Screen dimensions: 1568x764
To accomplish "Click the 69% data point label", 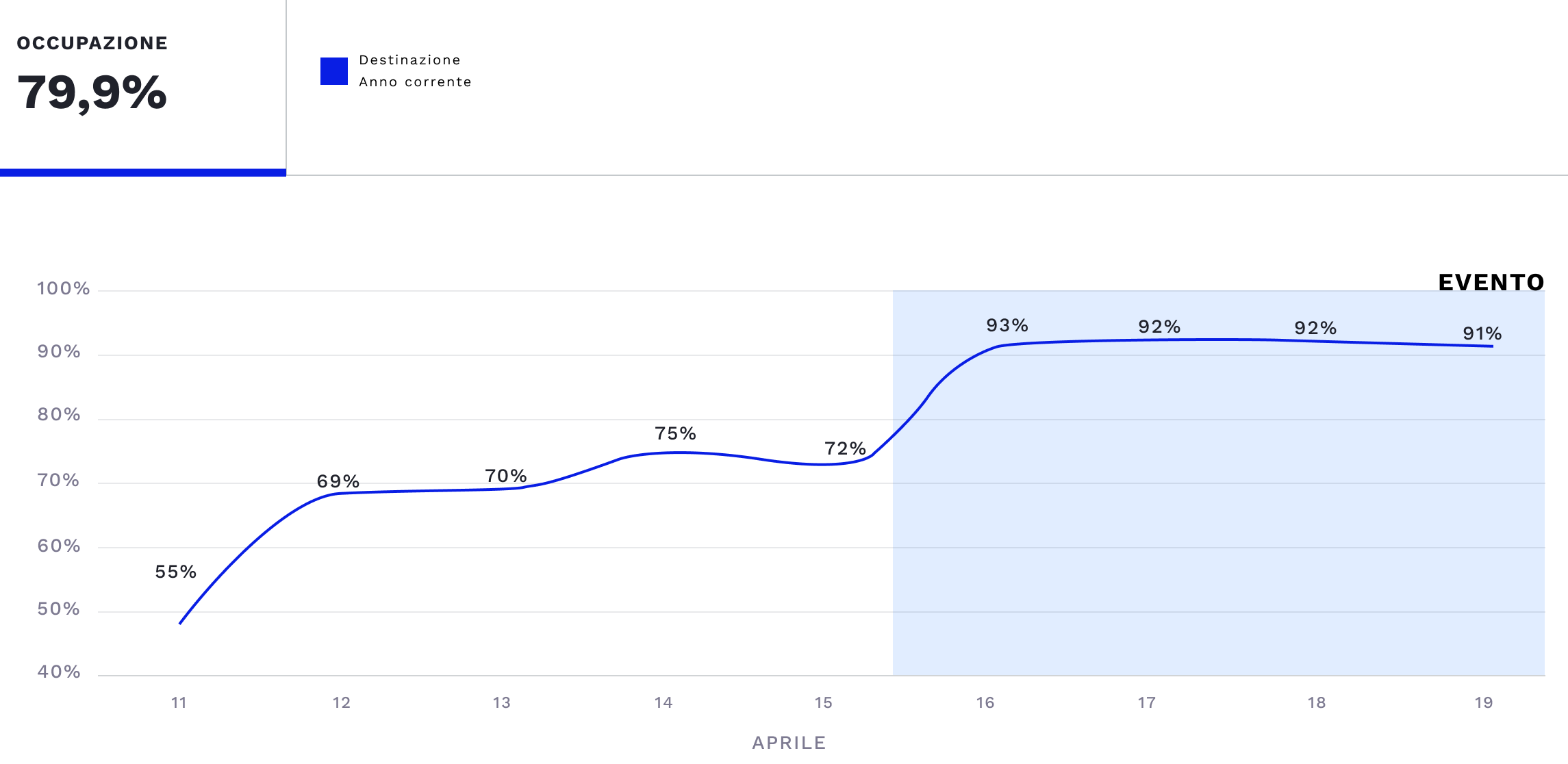I will click(x=338, y=481).
